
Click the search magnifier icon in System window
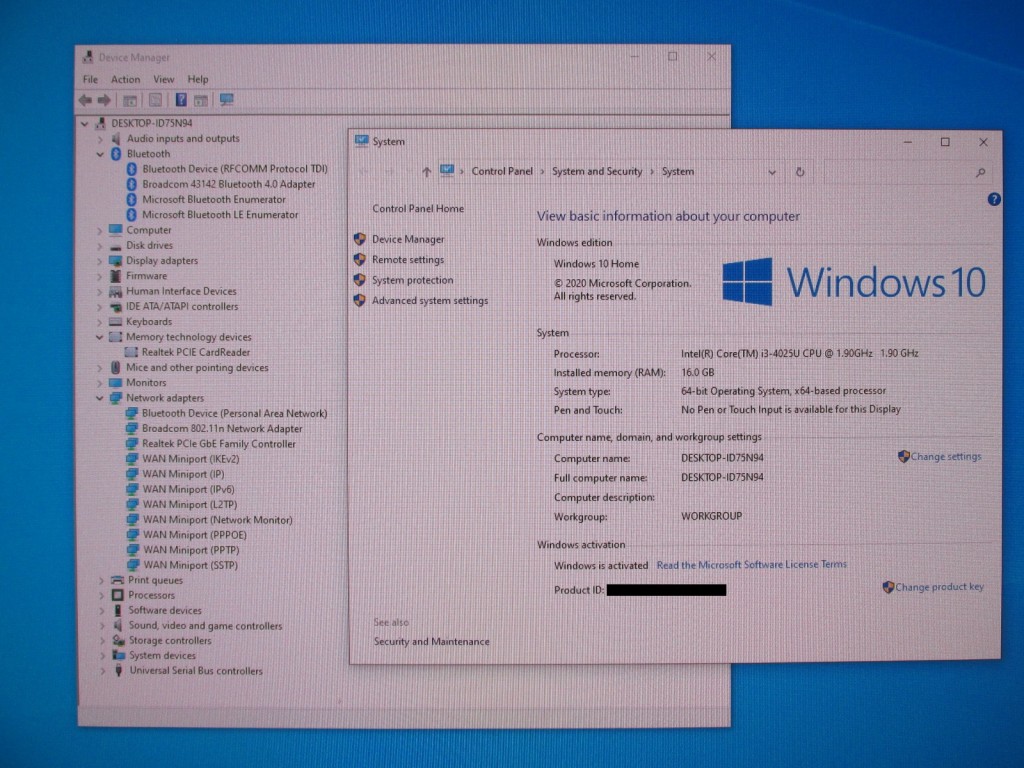[x=980, y=172]
